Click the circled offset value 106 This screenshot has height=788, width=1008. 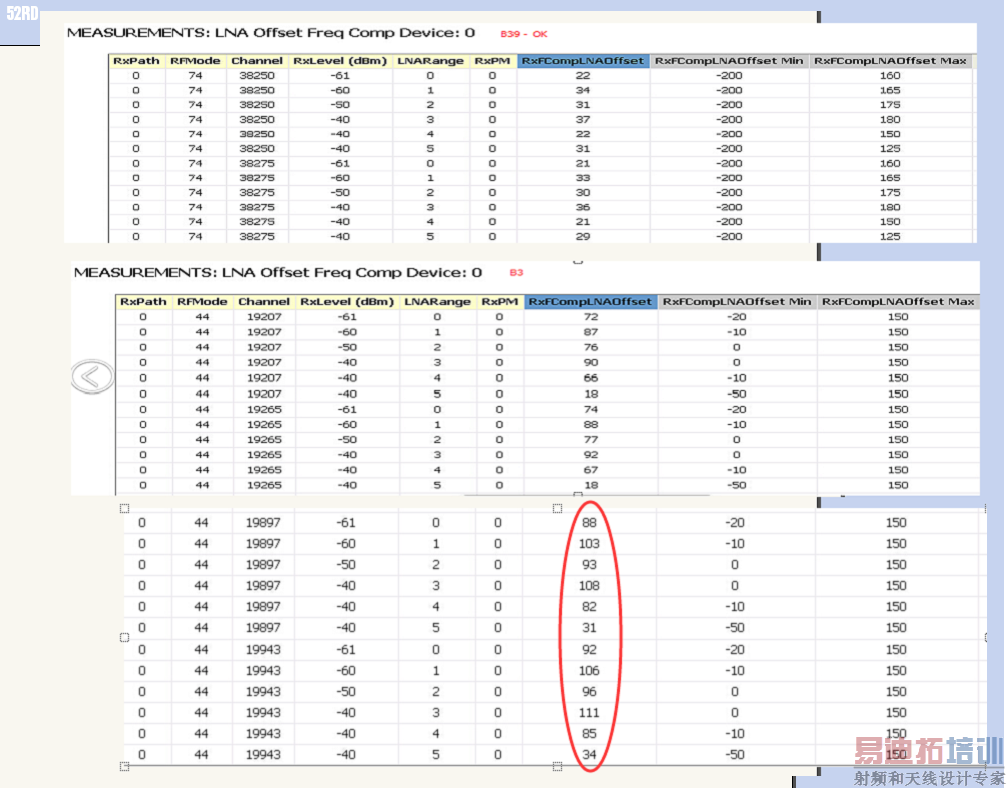589,670
